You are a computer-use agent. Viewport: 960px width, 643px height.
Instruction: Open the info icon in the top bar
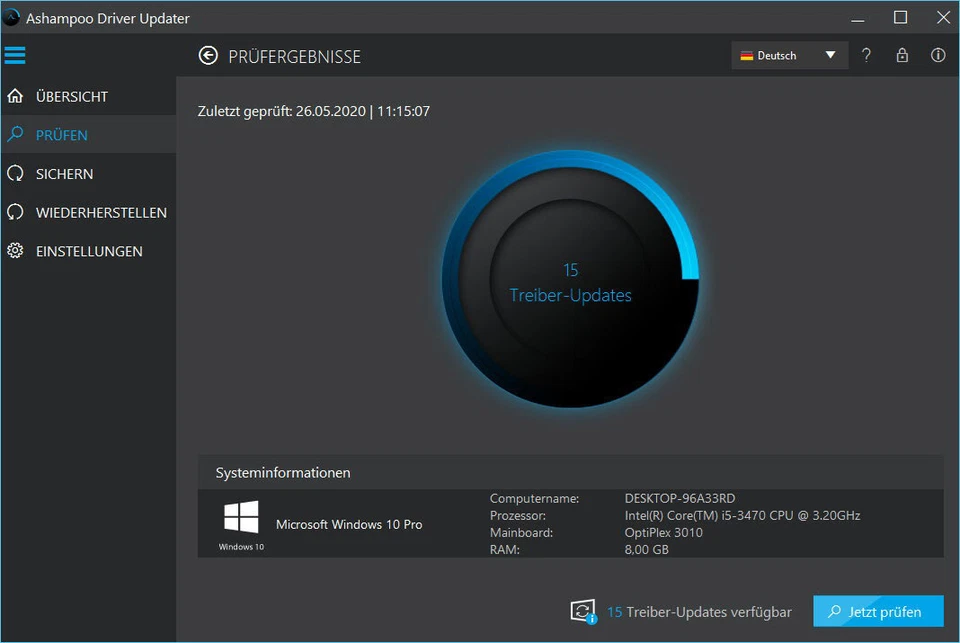937,56
